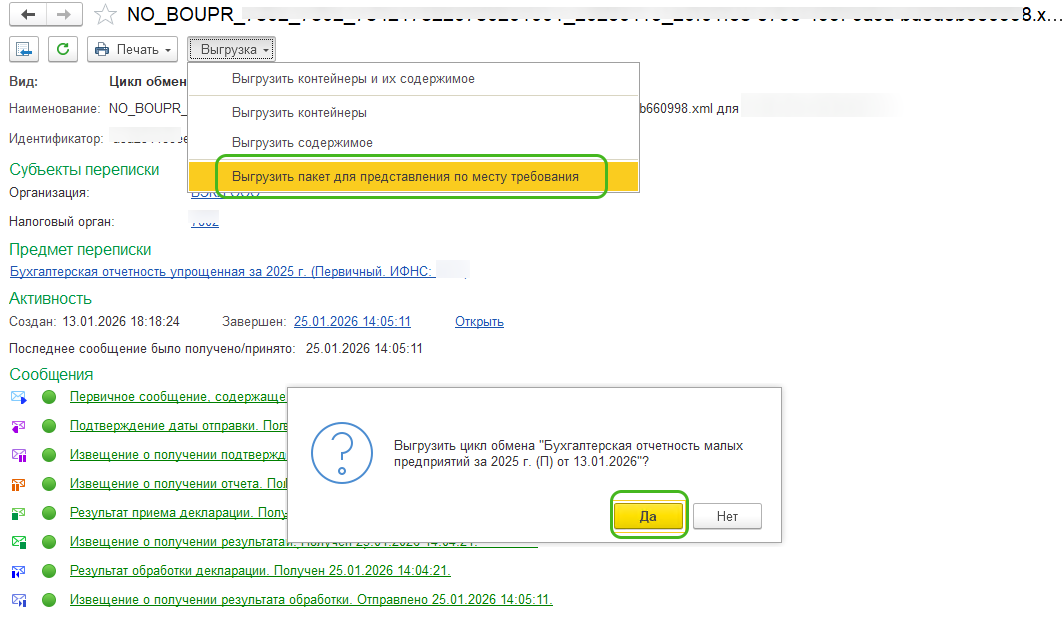Click the icon beside Извещение о получении подтверждения
This screenshot has height=635, width=1064.
tap(18, 455)
